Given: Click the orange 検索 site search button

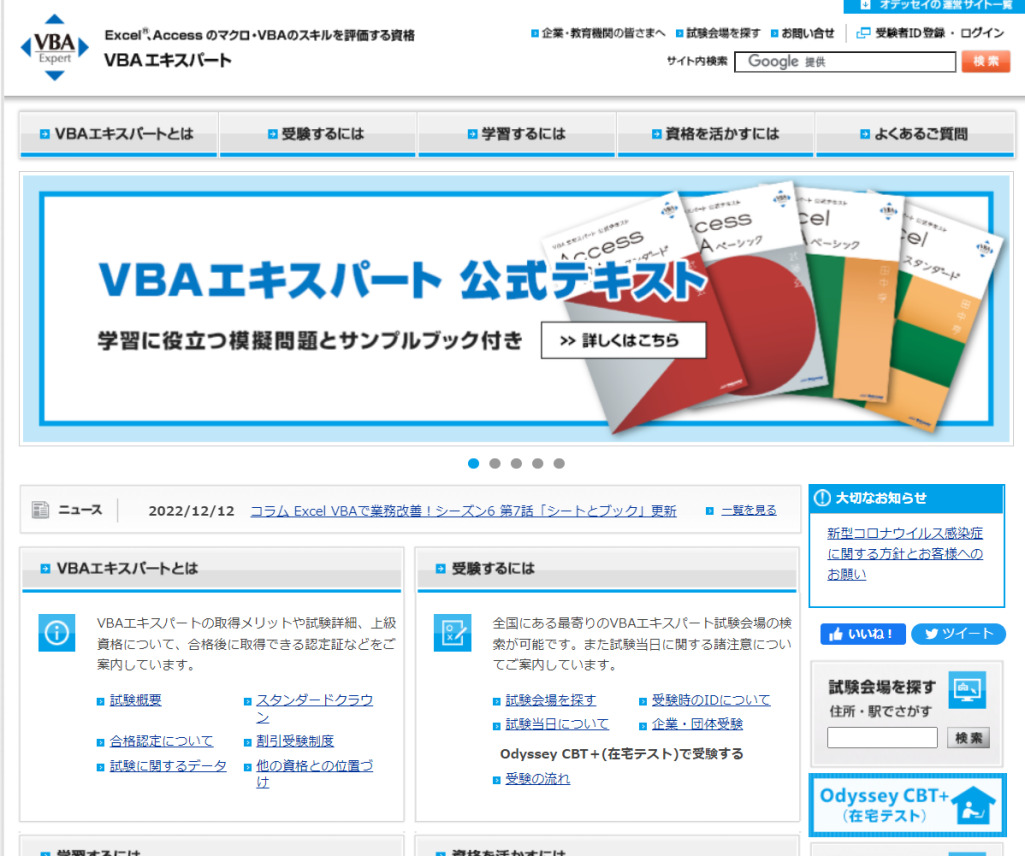Looking at the screenshot, I should tap(986, 61).
